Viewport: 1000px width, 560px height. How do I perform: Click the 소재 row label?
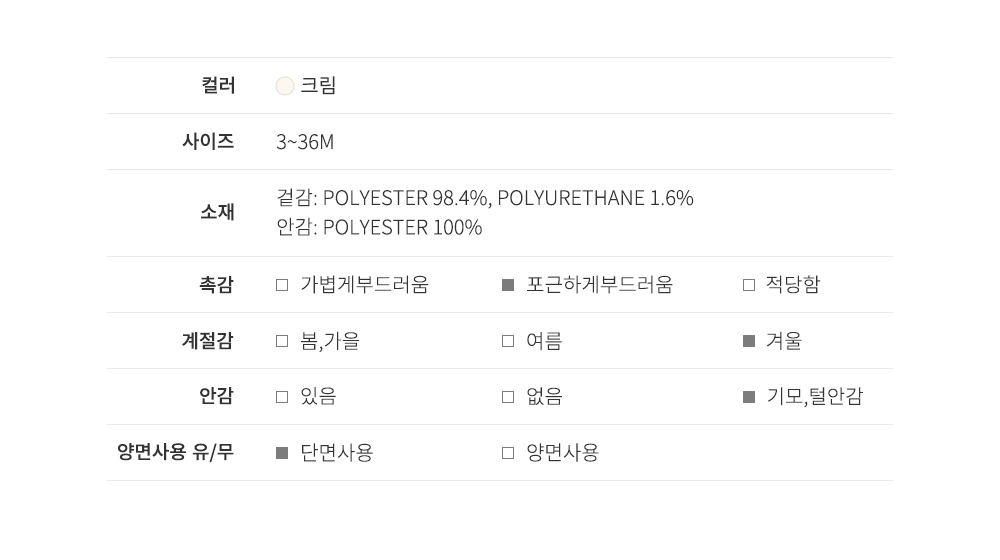217,212
